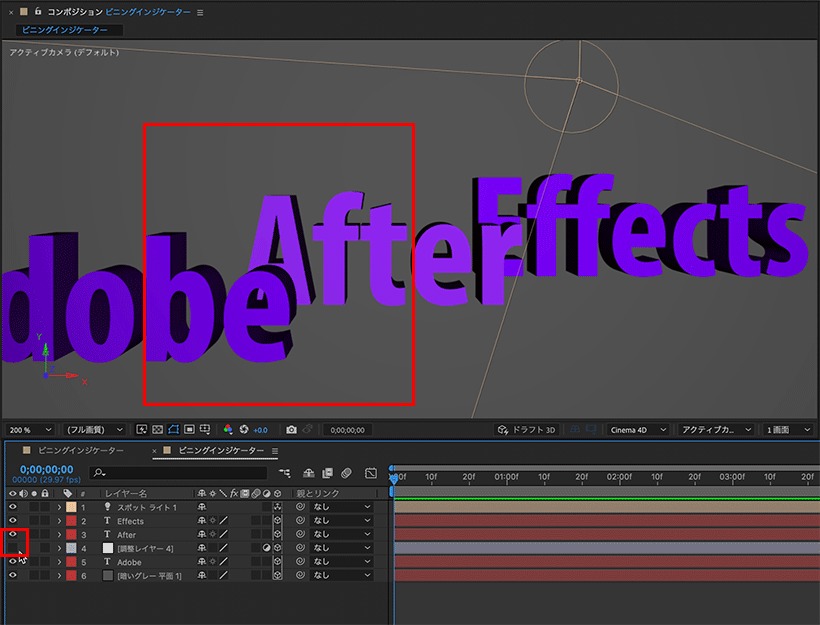Open parent dropdown for the After layer
The height and width of the screenshot is (625, 820).
click(341, 534)
